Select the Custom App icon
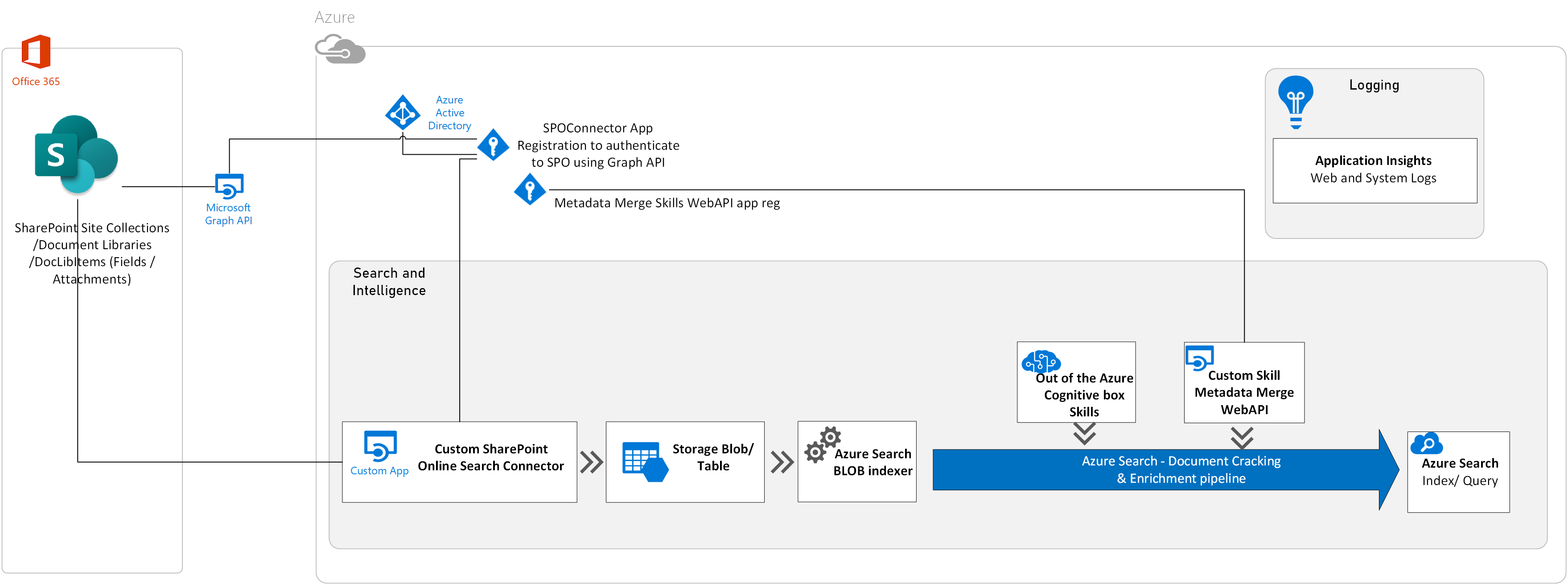 click(x=380, y=447)
